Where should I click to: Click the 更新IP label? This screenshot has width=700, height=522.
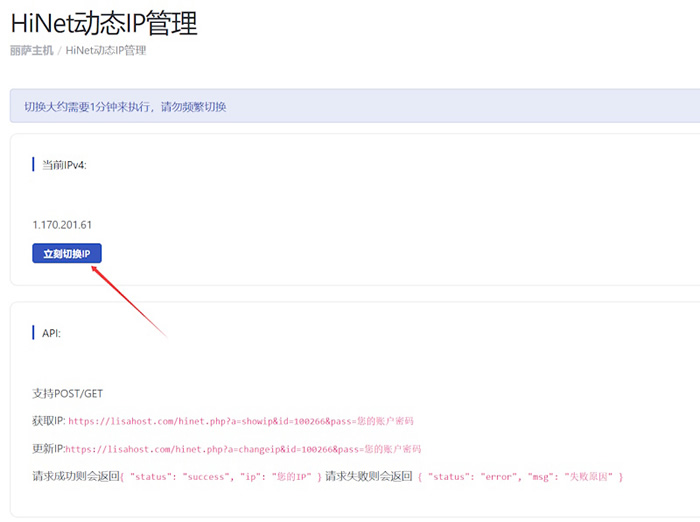click(x=48, y=449)
